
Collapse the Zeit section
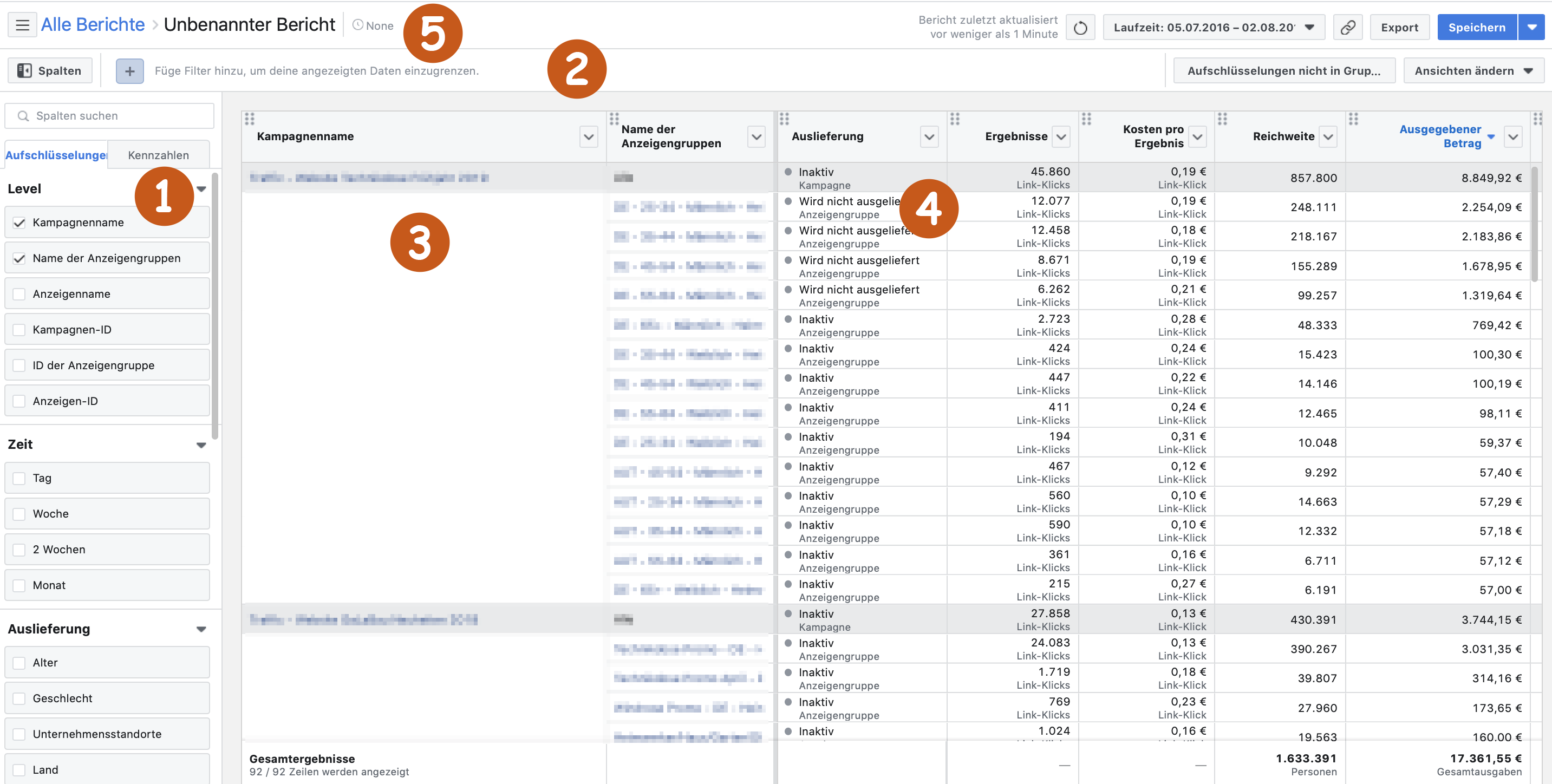(x=201, y=445)
